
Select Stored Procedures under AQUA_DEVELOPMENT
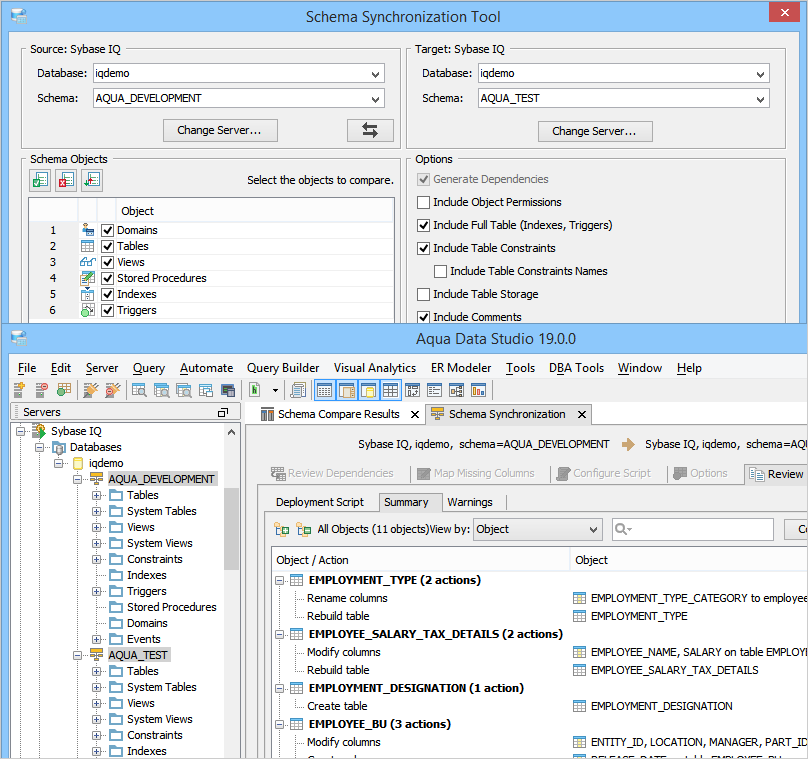pos(171,607)
